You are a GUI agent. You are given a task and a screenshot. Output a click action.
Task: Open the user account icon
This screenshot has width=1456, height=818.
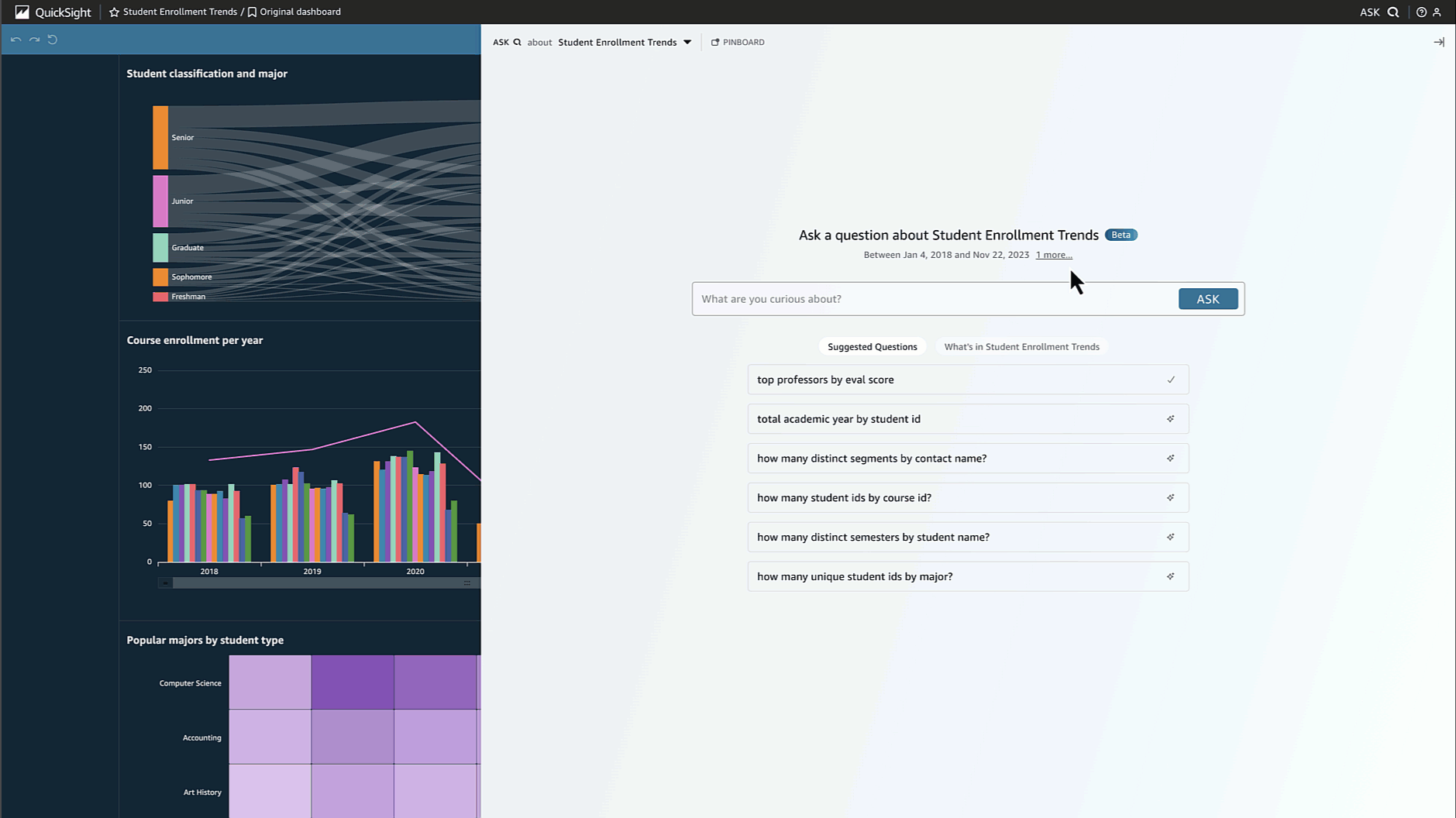1437,12
